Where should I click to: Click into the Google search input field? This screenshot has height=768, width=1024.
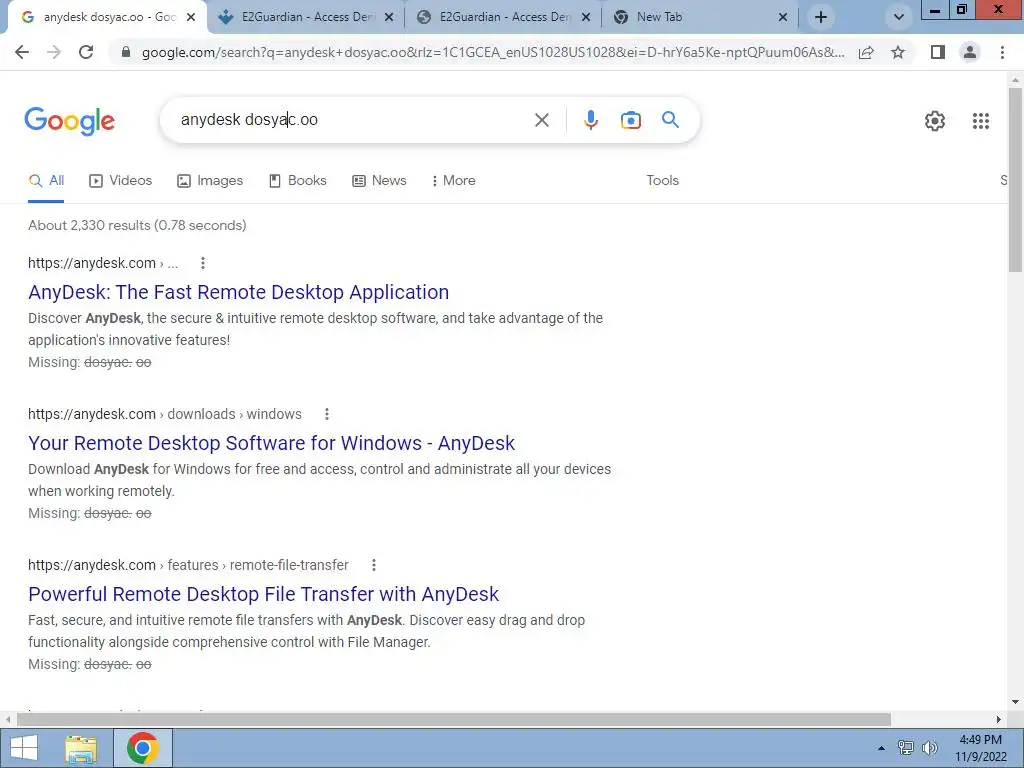(353, 120)
